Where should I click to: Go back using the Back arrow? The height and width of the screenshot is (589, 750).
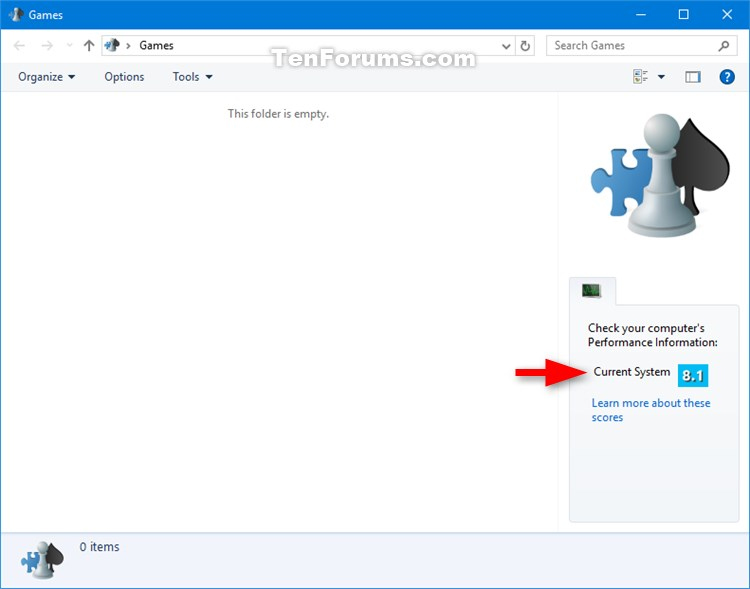19,45
